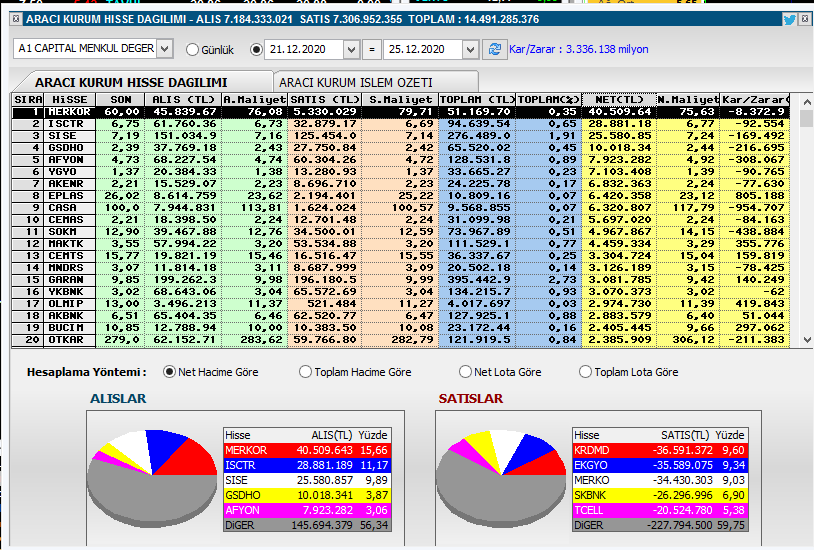
Task: Select Net Lota Göre calculation method
Action: click(x=465, y=372)
